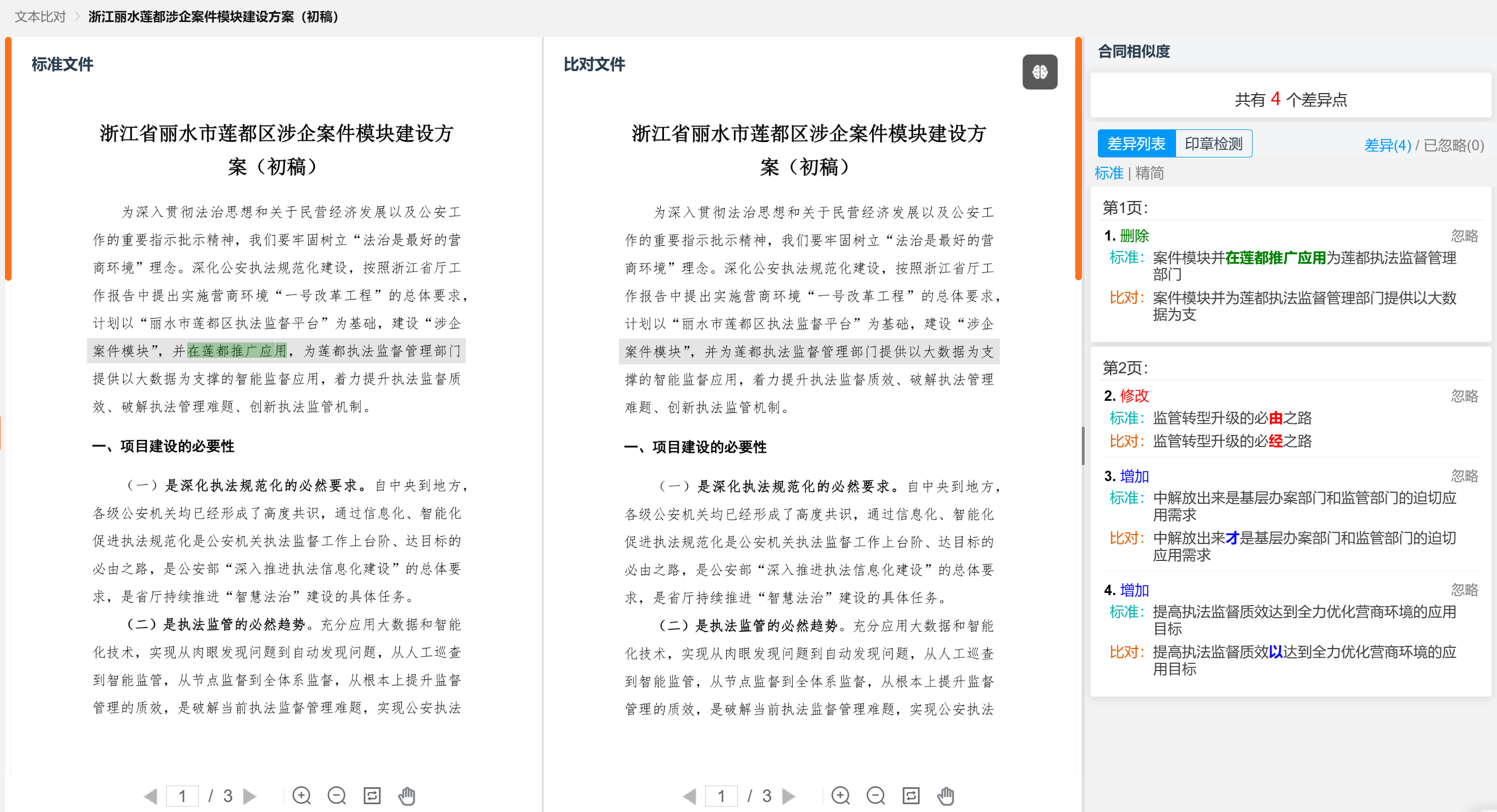The image size is (1497, 812).
Task: Switch to the 印章检测 tab
Action: coord(1213,144)
